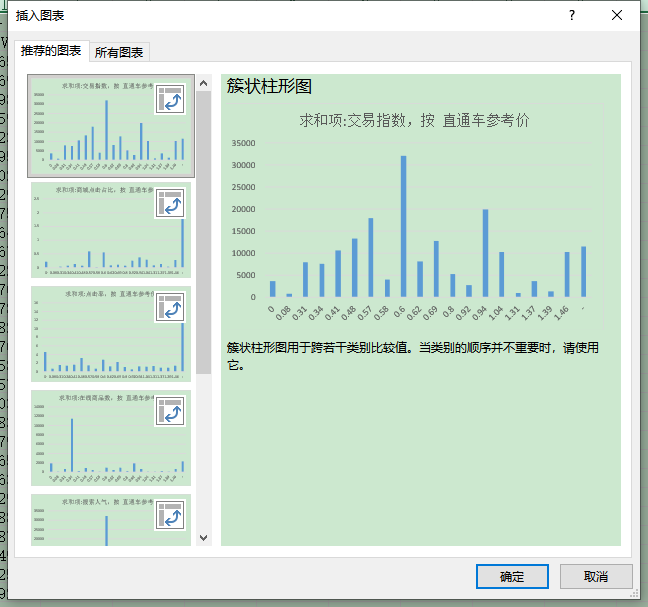
Task: Click the chart list scrollbar thumb
Action: [x=204, y=230]
